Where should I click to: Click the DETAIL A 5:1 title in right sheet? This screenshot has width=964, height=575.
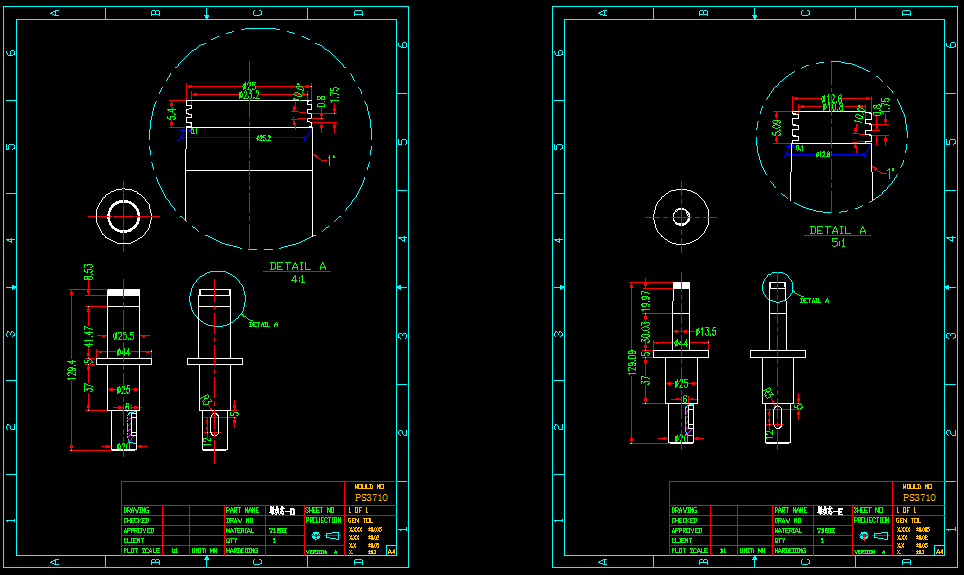point(838,236)
